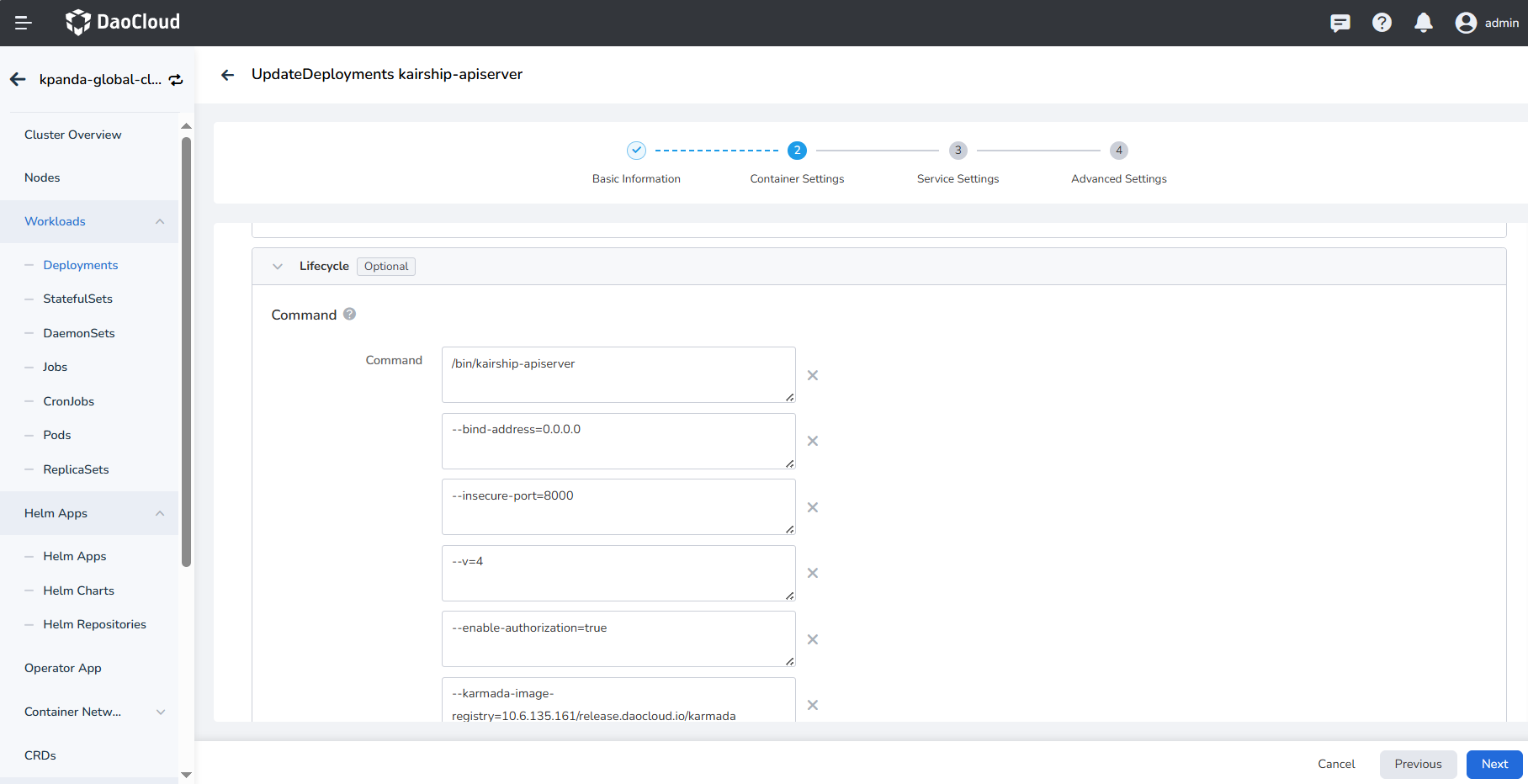Switch to the Service Settings step
The image size is (1528, 784).
[958, 151]
